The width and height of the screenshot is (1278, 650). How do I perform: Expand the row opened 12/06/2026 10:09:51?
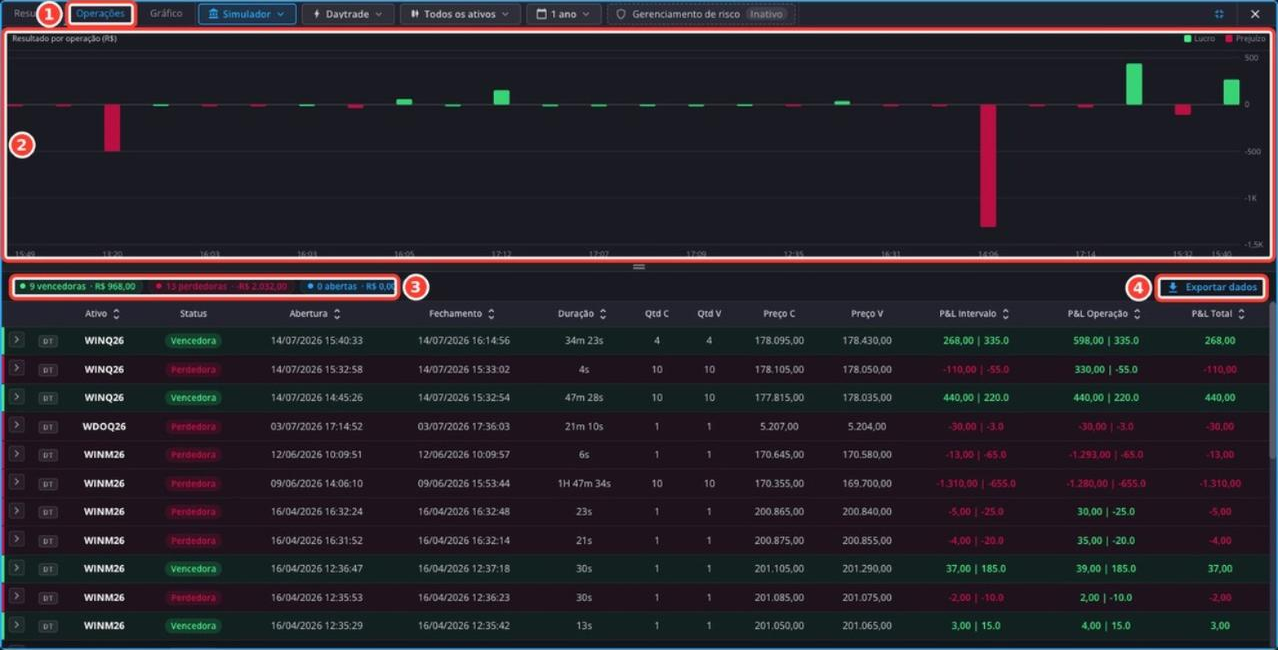(17, 454)
